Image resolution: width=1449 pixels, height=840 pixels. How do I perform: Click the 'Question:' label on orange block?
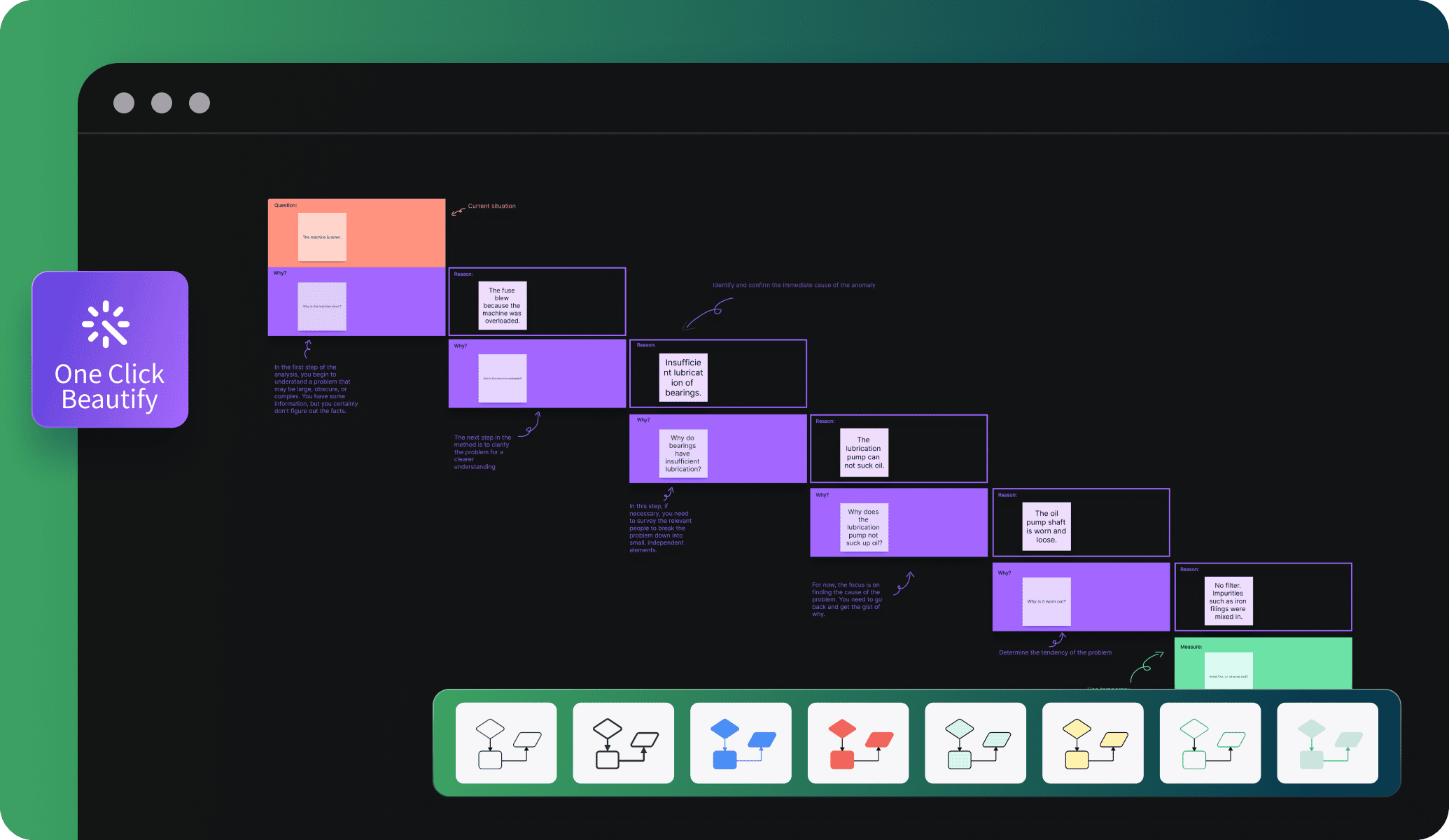286,205
